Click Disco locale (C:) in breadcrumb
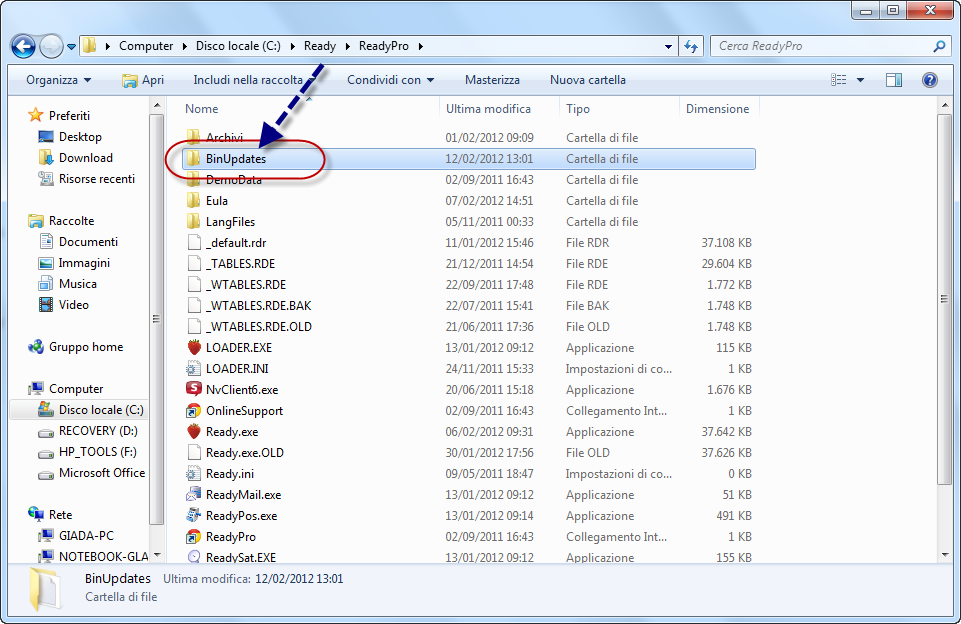961x624 pixels. (238, 46)
